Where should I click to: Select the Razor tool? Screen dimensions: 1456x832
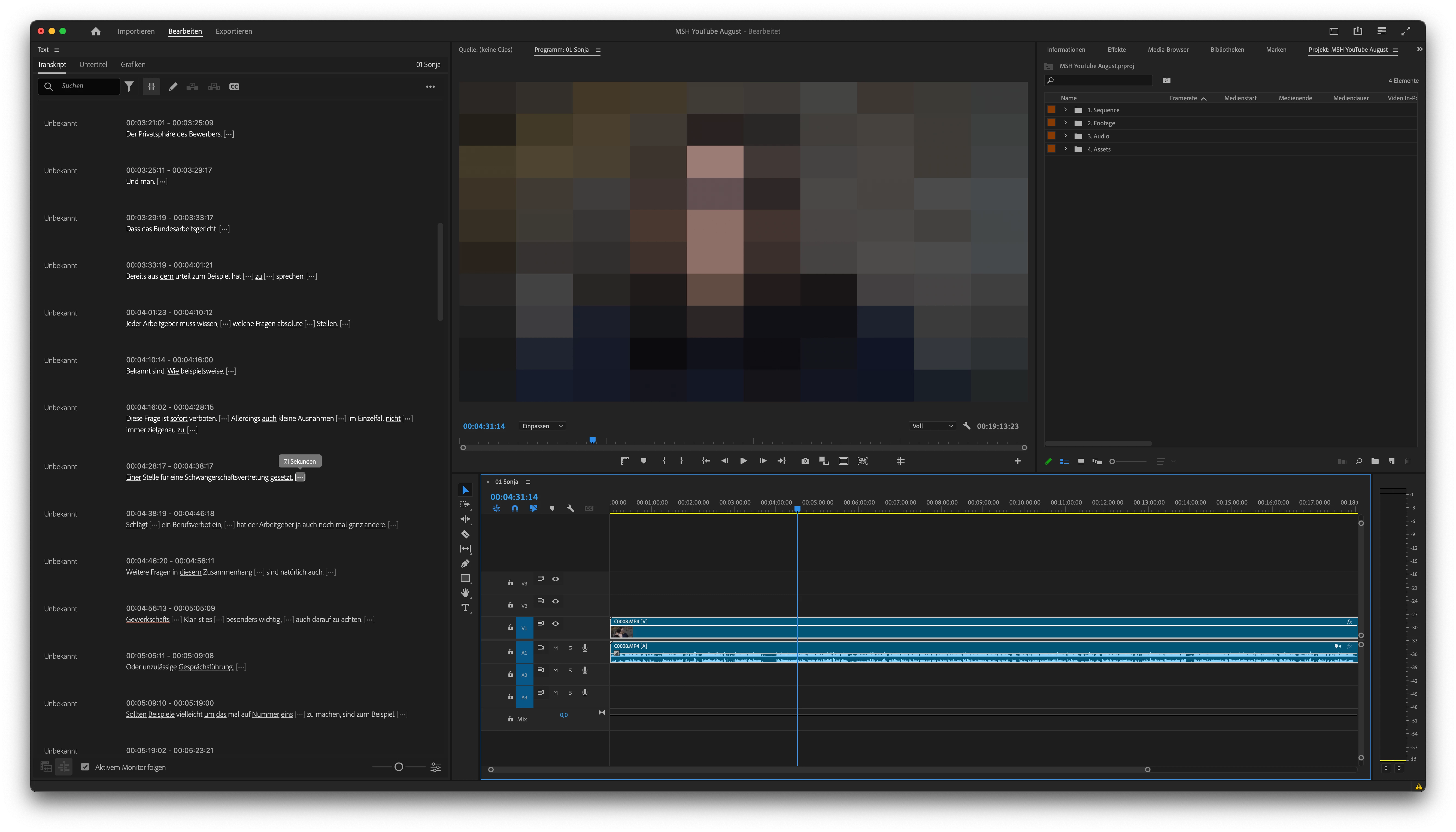465,534
